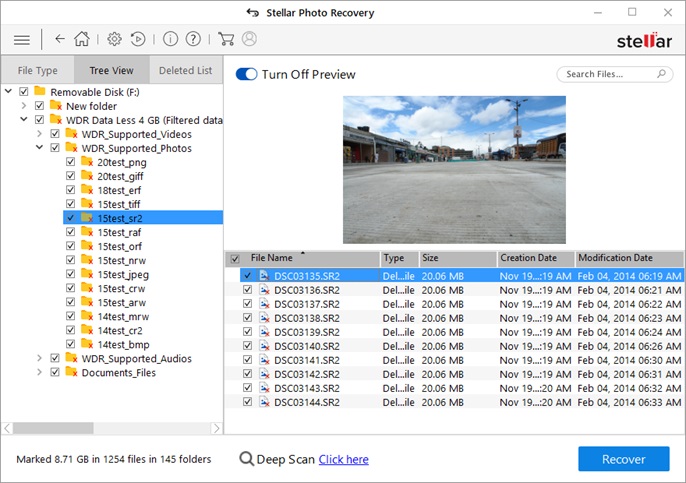686x483 pixels.
Task: Collapse the Removable Disk (F:) node
Action: pos(8,91)
